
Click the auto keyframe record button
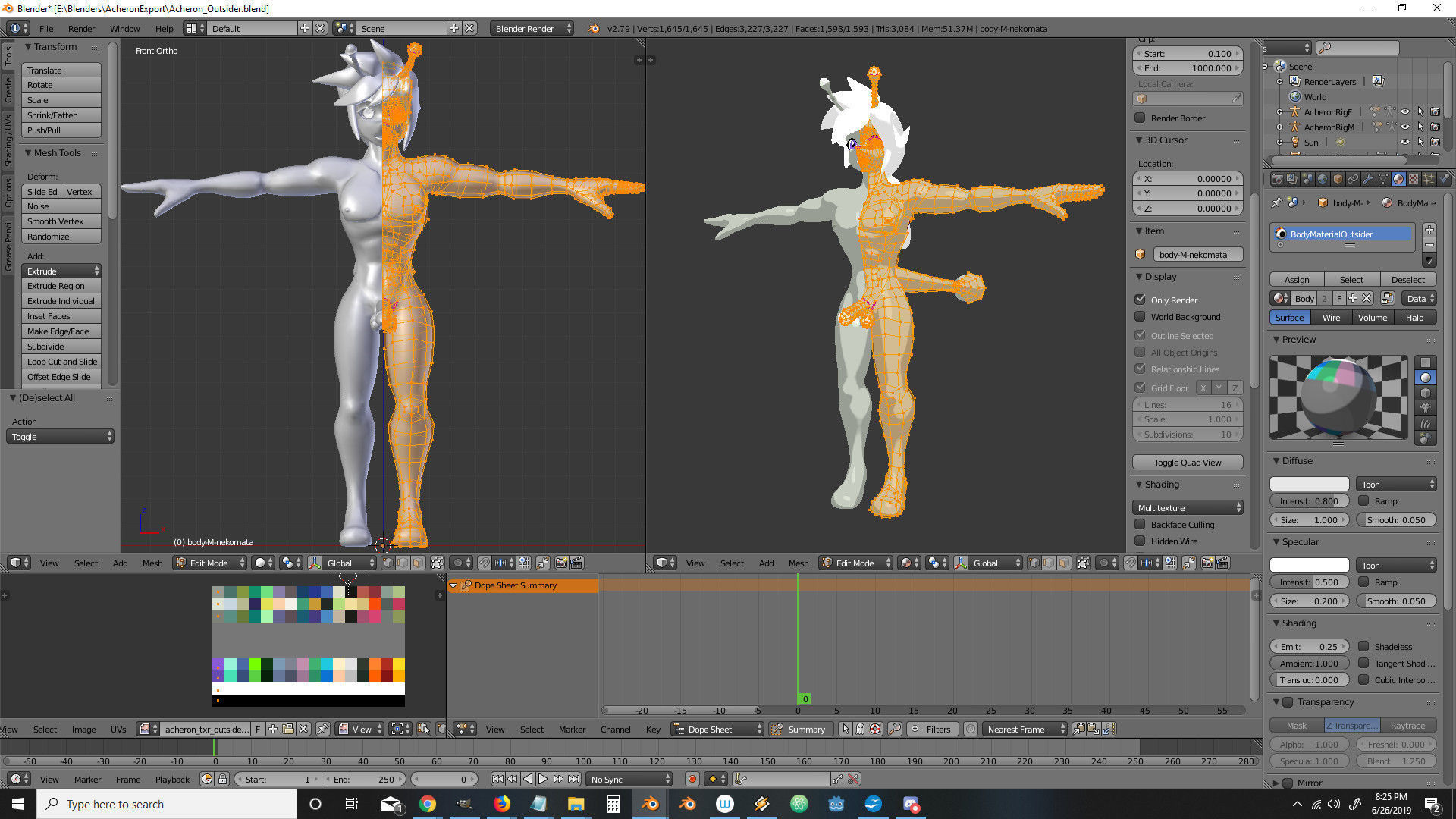click(692, 779)
